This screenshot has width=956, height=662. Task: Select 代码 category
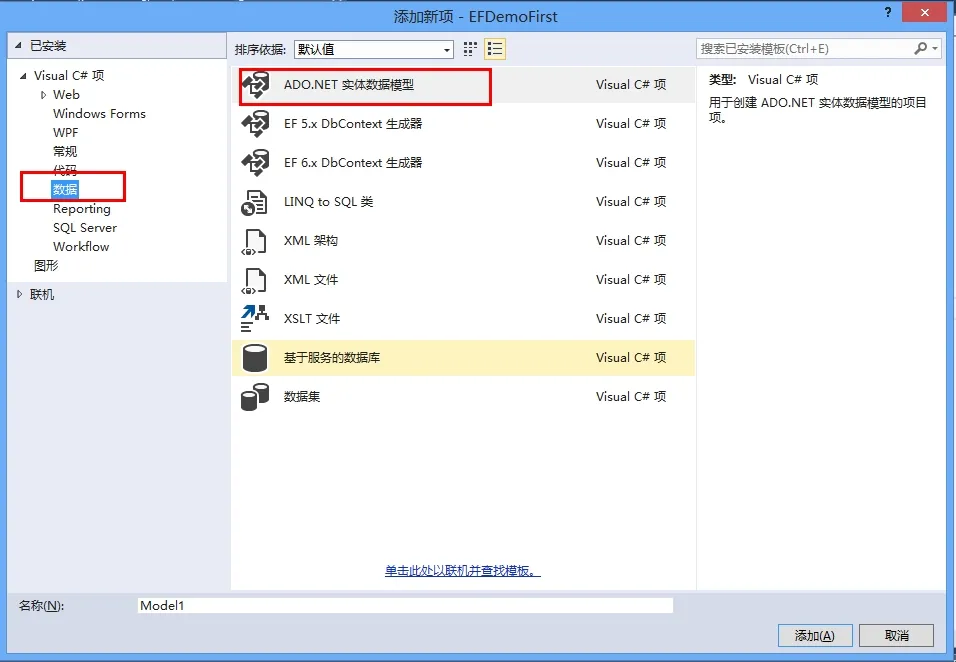(x=65, y=169)
